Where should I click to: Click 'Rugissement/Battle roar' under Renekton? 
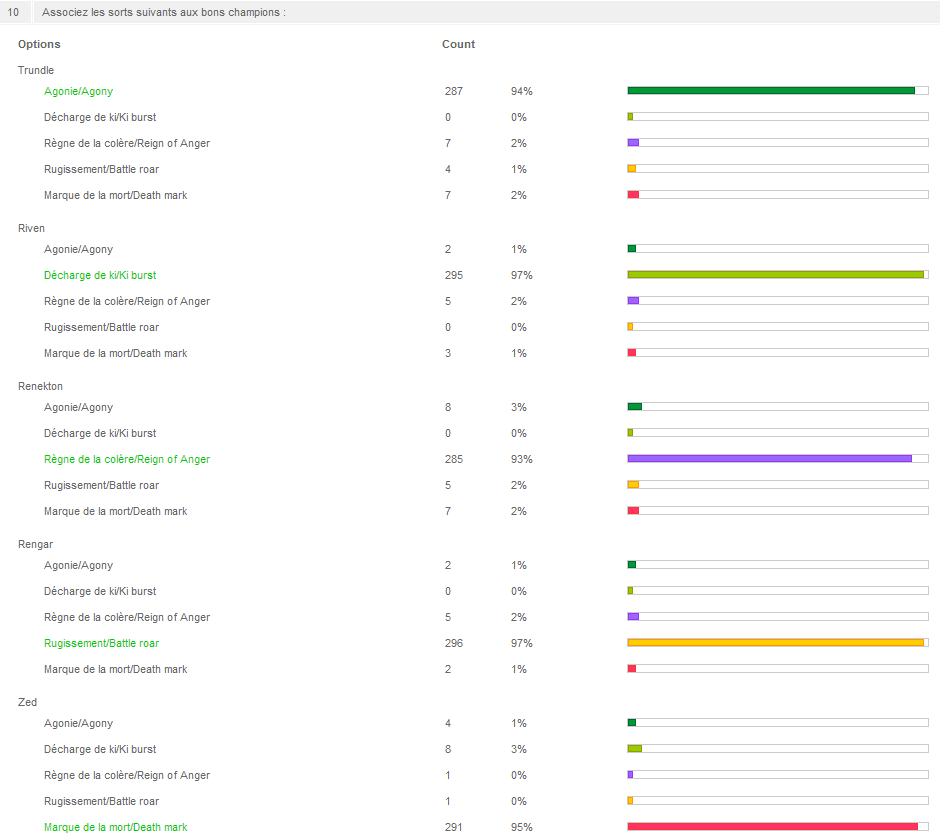pyautogui.click(x=101, y=485)
